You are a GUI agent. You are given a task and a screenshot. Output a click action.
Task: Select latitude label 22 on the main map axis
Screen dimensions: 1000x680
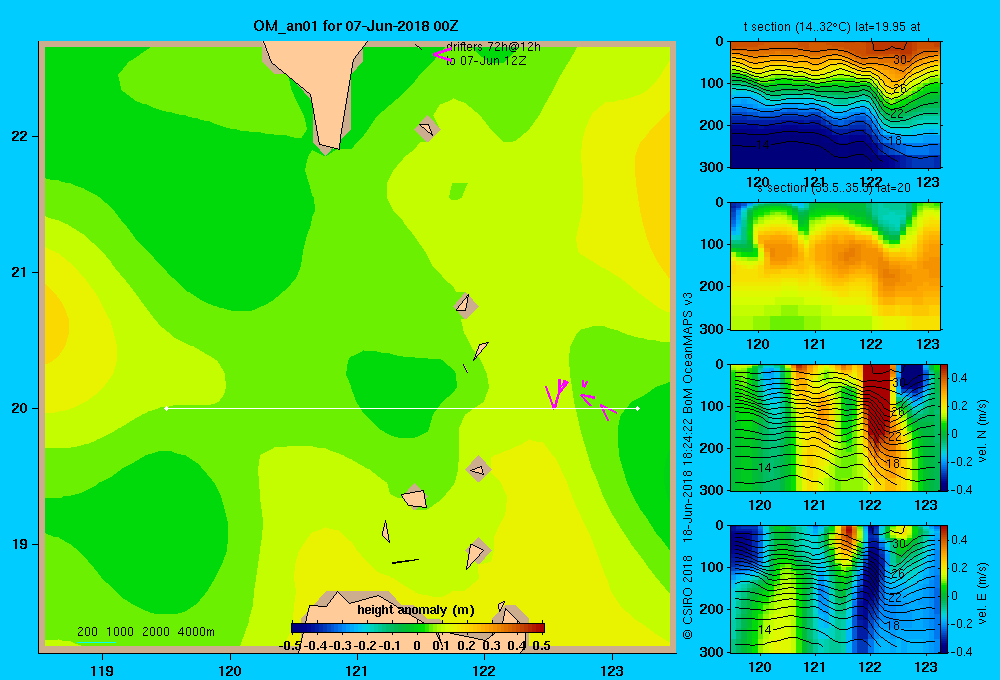pyautogui.click(x=20, y=137)
